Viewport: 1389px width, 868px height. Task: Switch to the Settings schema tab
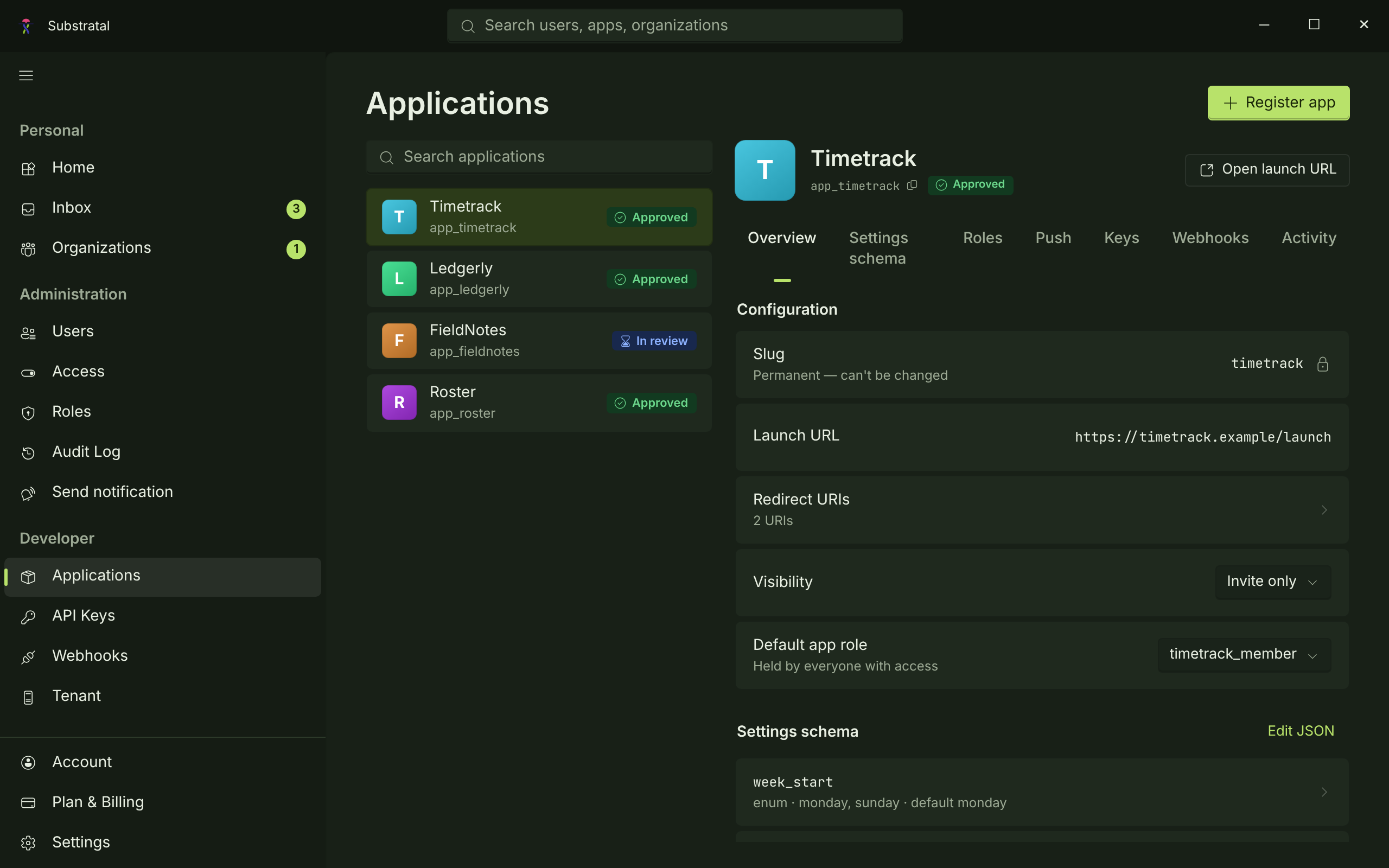(879, 248)
